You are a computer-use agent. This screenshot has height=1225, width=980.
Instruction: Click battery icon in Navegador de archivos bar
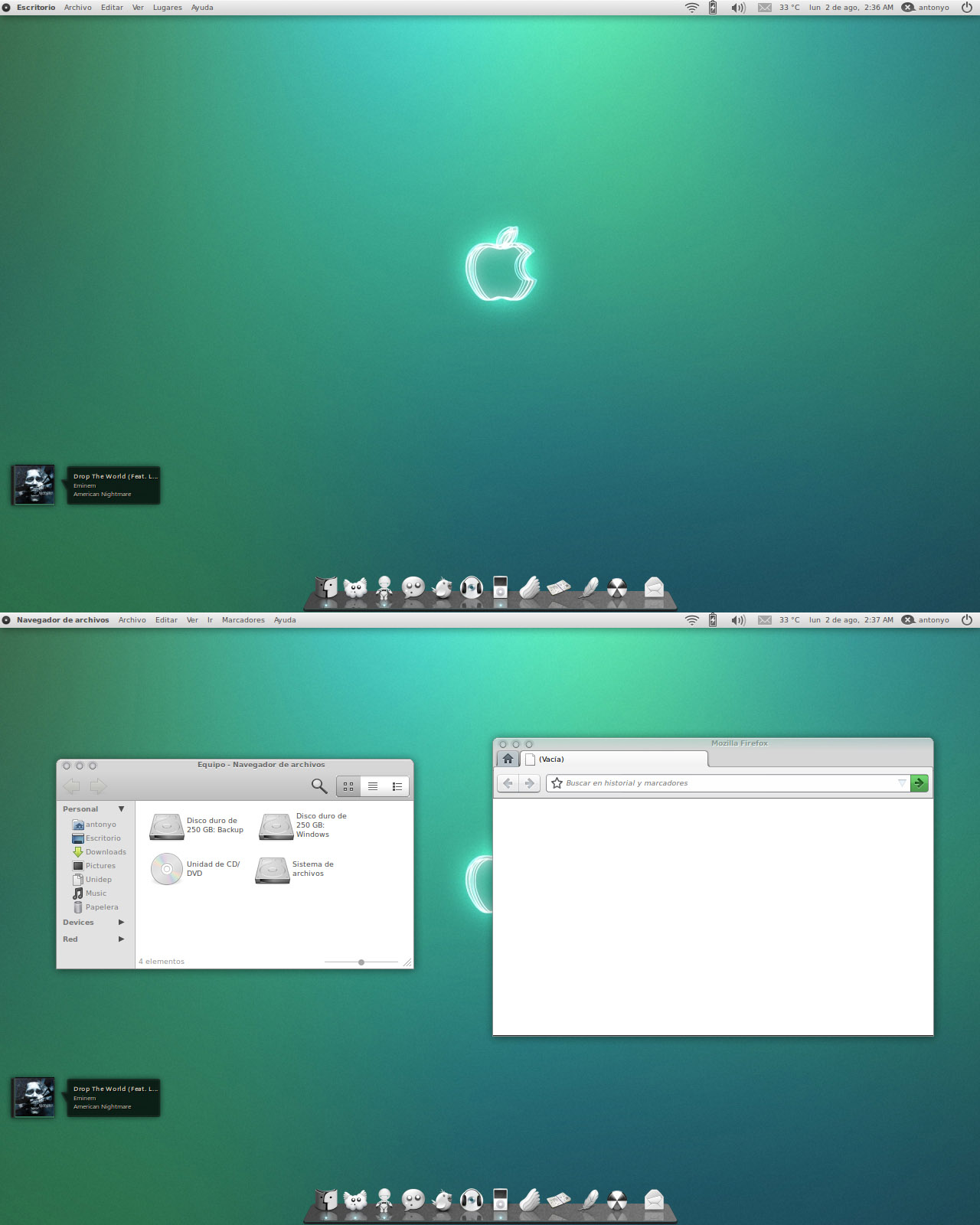point(713,620)
